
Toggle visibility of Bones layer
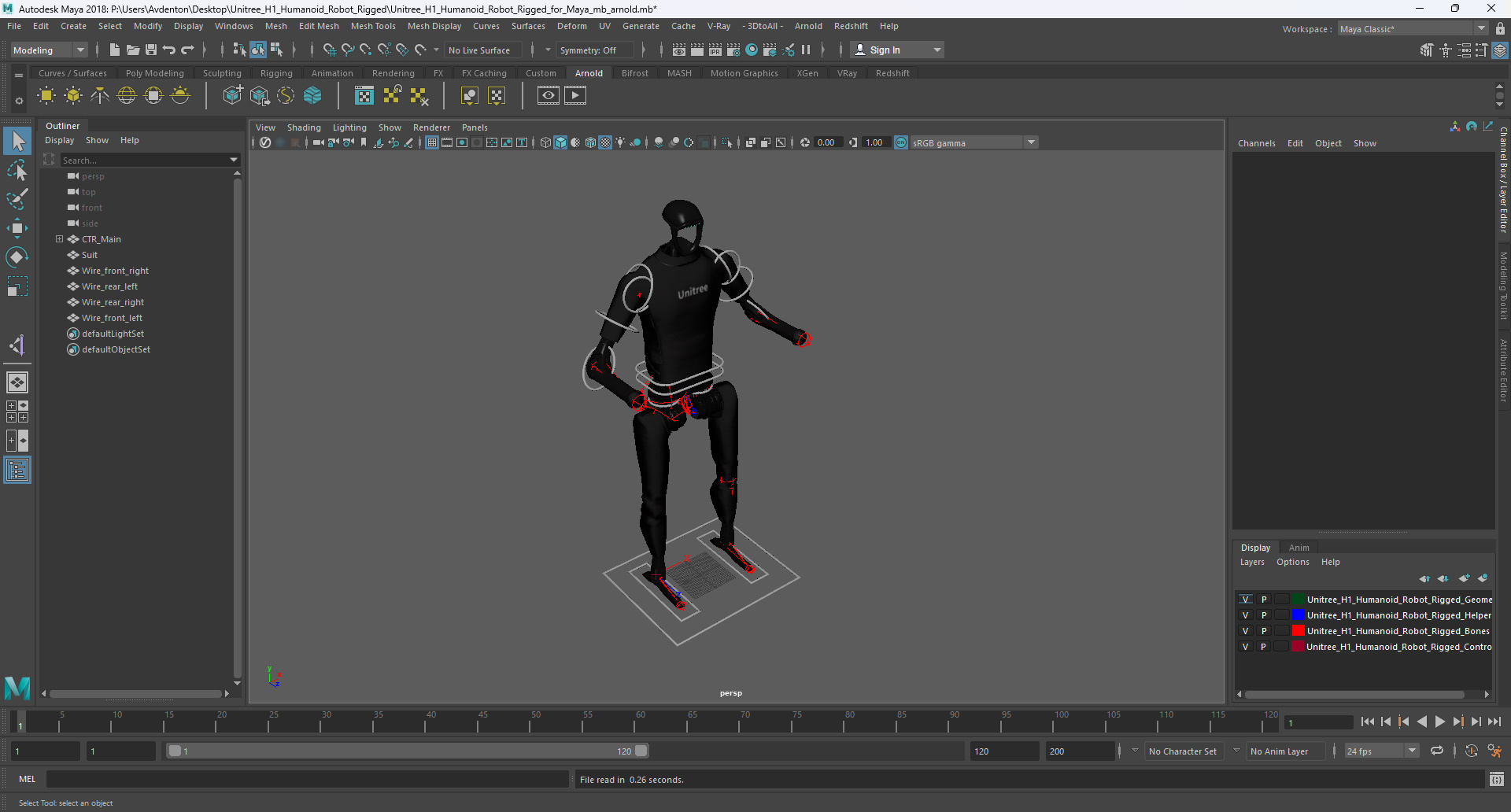pyautogui.click(x=1245, y=631)
